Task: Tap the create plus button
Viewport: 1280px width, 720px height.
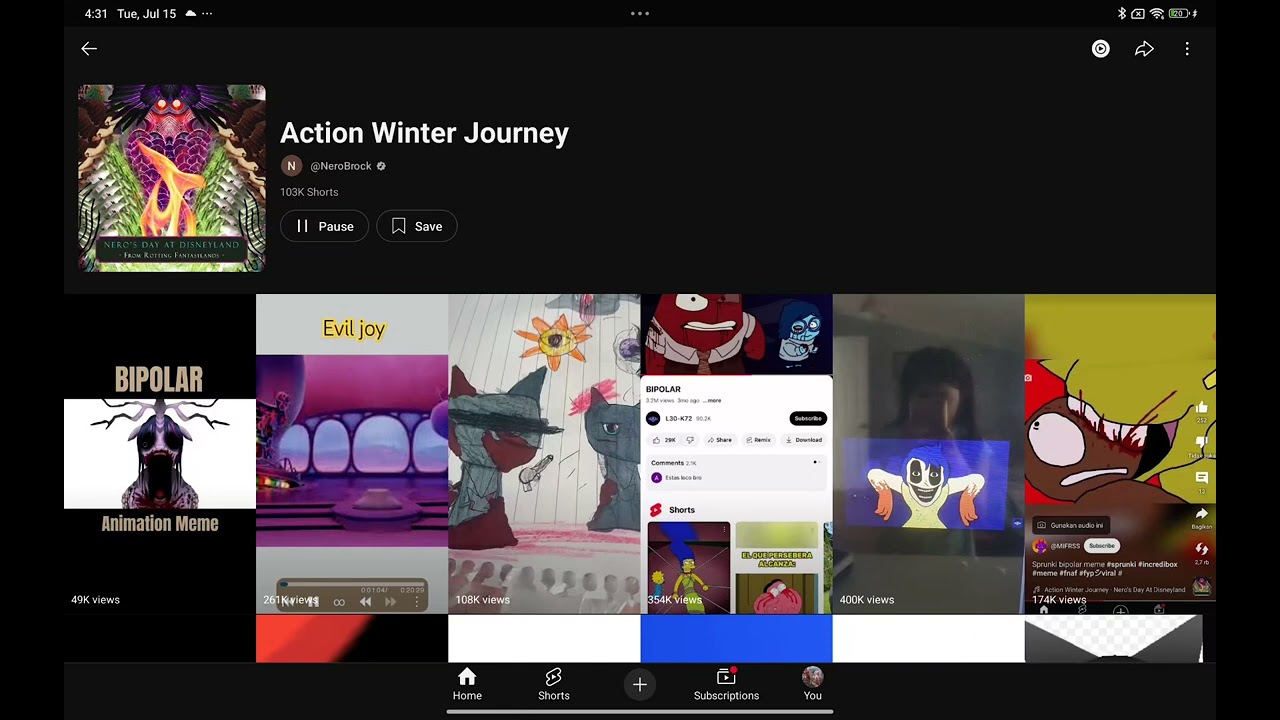Action: [640, 684]
